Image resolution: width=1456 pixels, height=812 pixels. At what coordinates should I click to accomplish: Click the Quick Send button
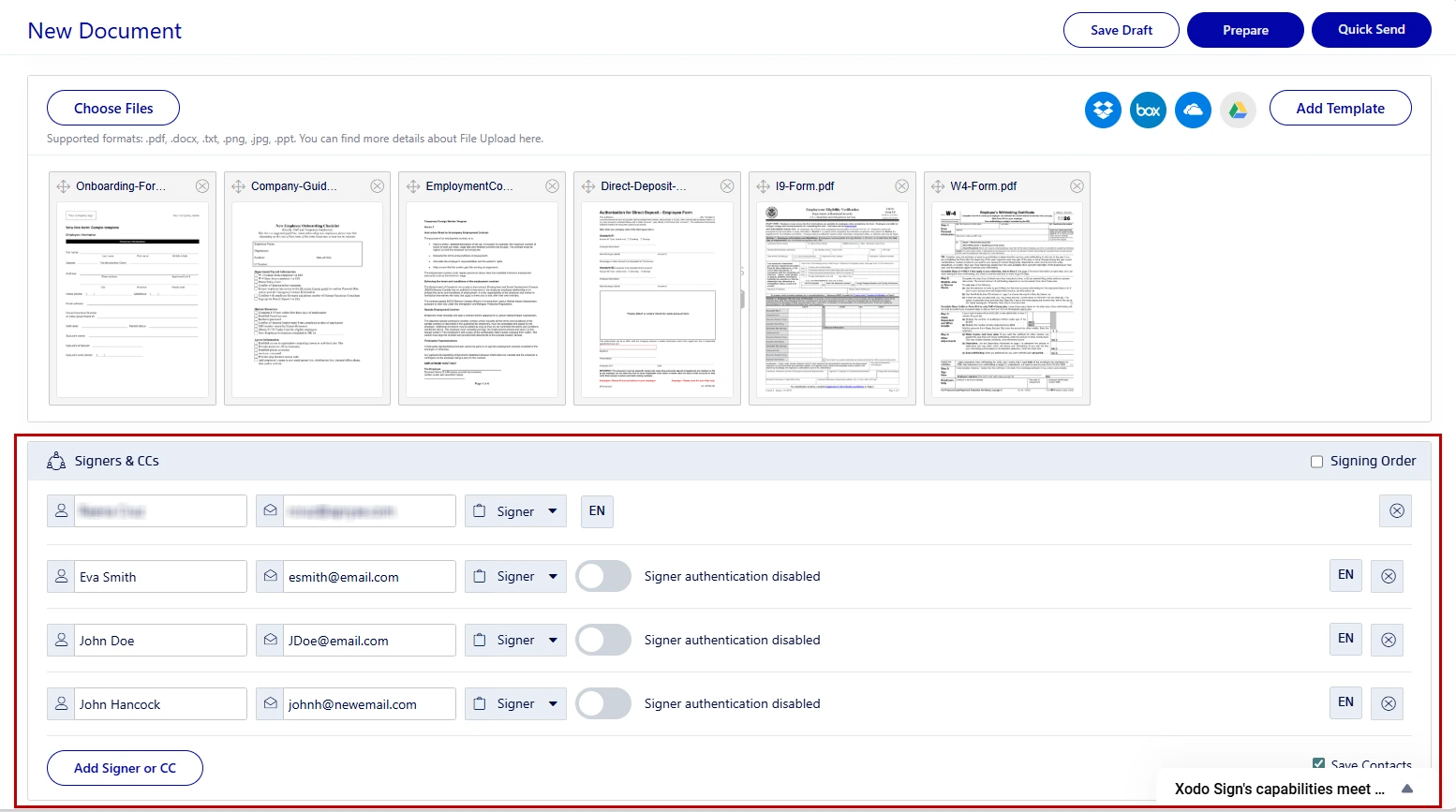point(1372,29)
